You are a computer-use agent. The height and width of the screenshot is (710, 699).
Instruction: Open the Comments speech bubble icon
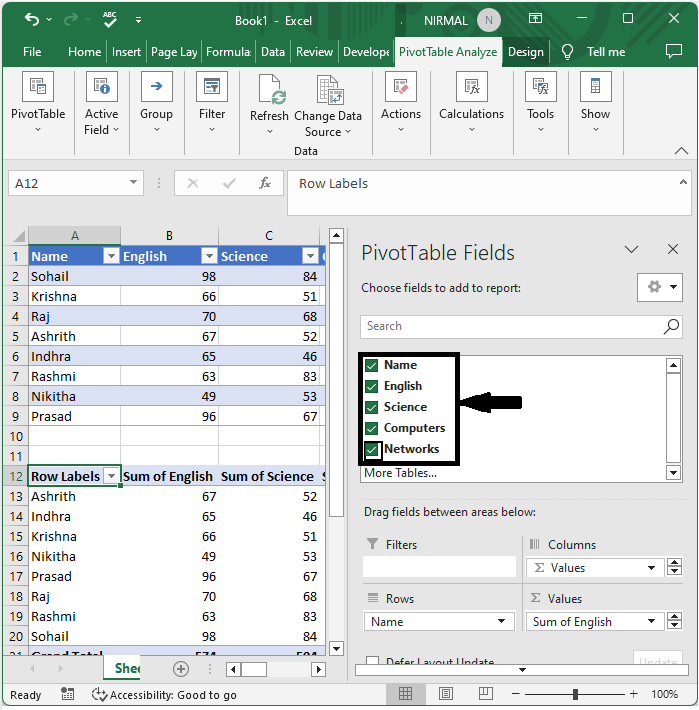(x=674, y=51)
